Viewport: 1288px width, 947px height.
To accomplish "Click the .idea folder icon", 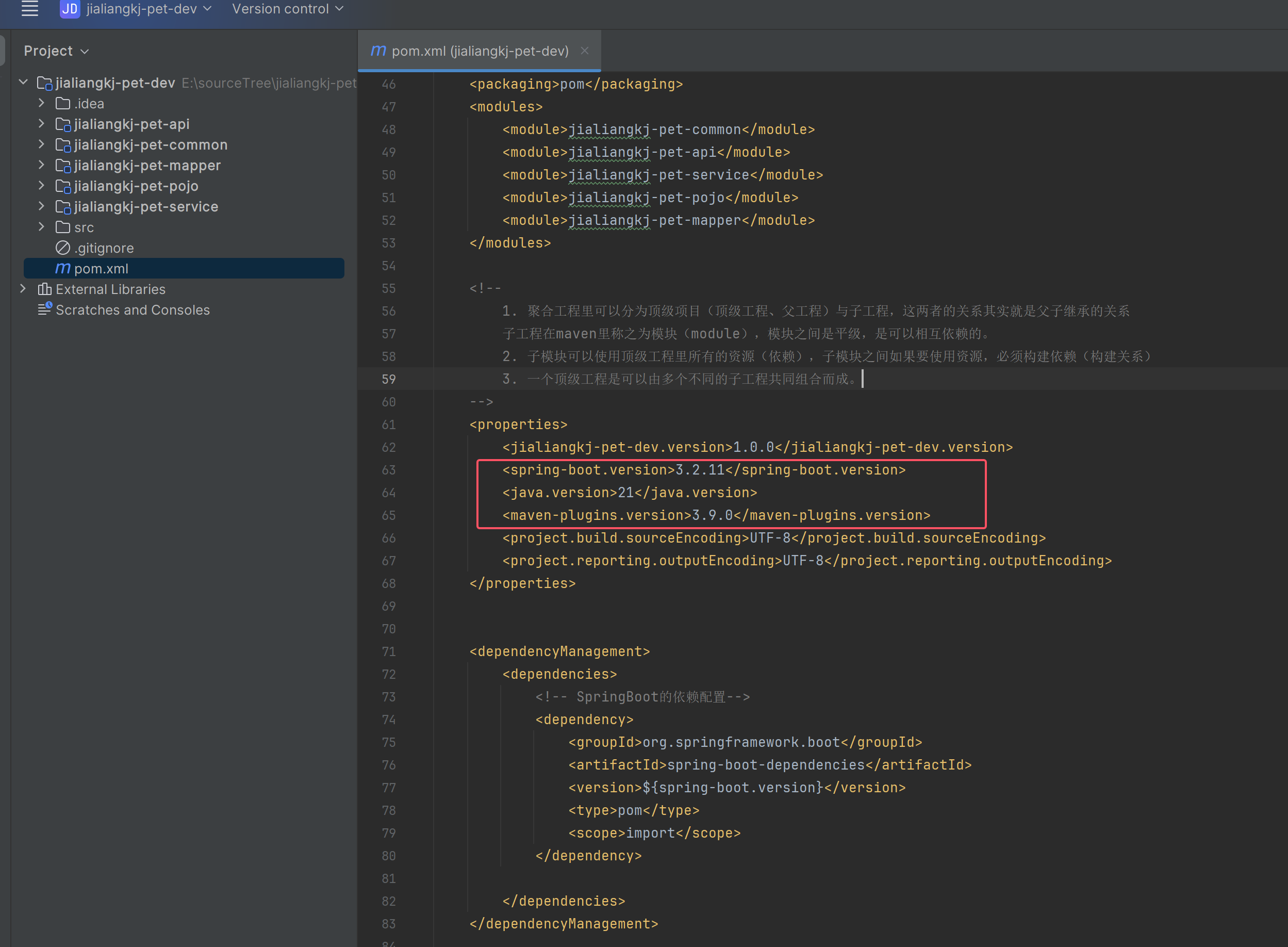I will point(62,103).
